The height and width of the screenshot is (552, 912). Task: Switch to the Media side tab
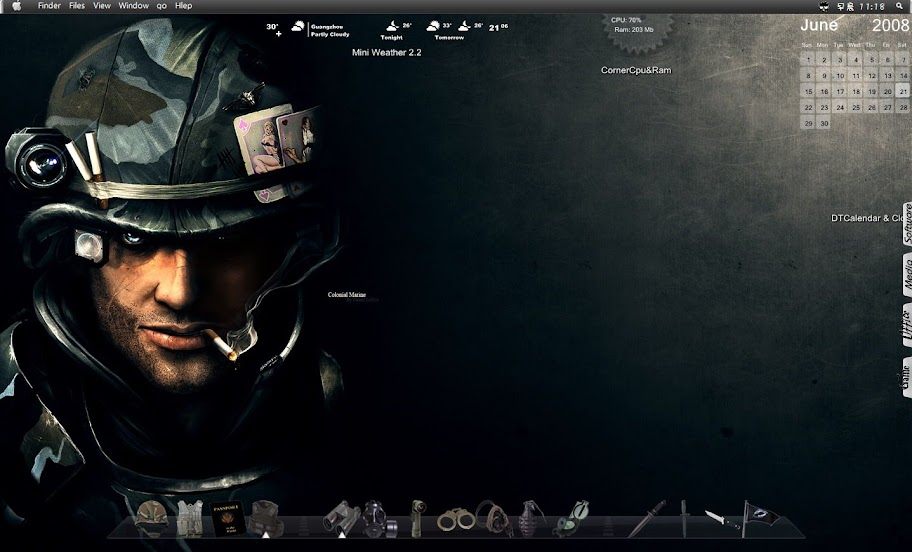(x=907, y=275)
